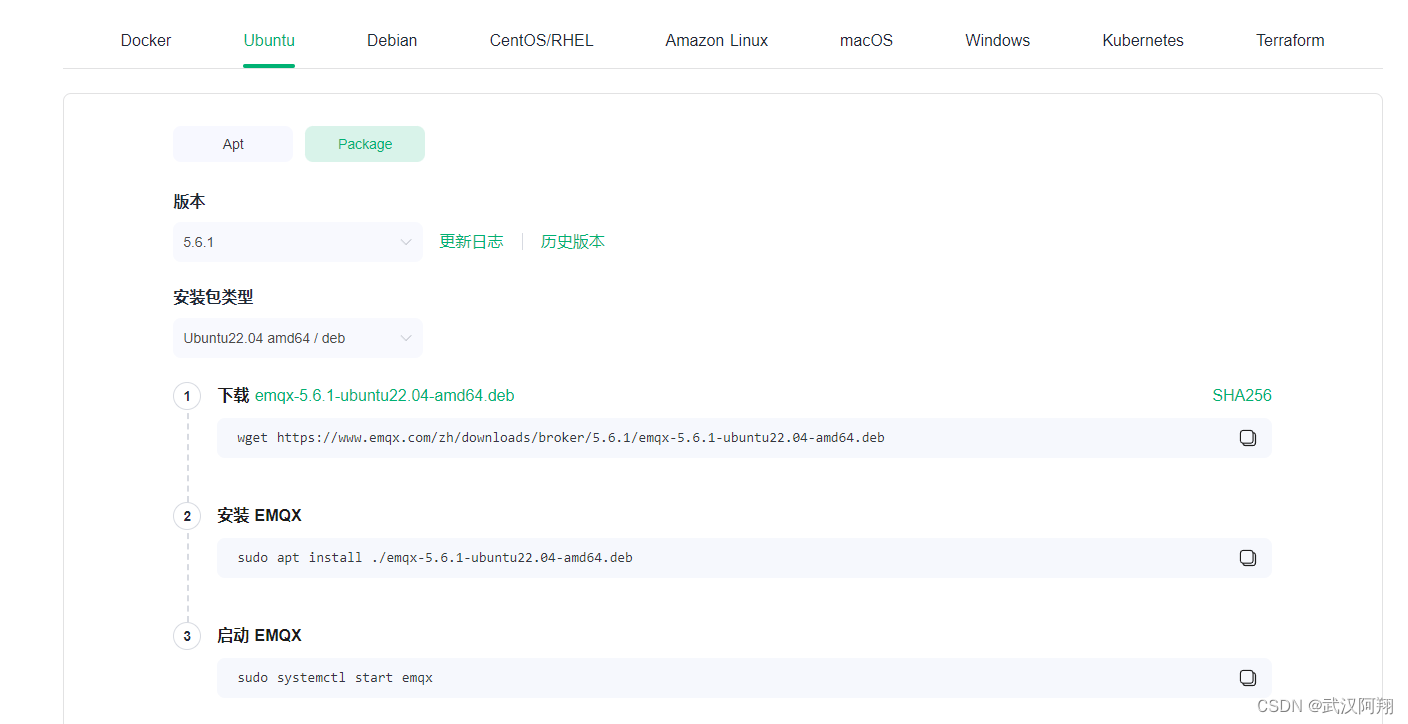The image size is (1408, 724).
Task: Open the 更新日志 changelog link
Action: (471, 242)
